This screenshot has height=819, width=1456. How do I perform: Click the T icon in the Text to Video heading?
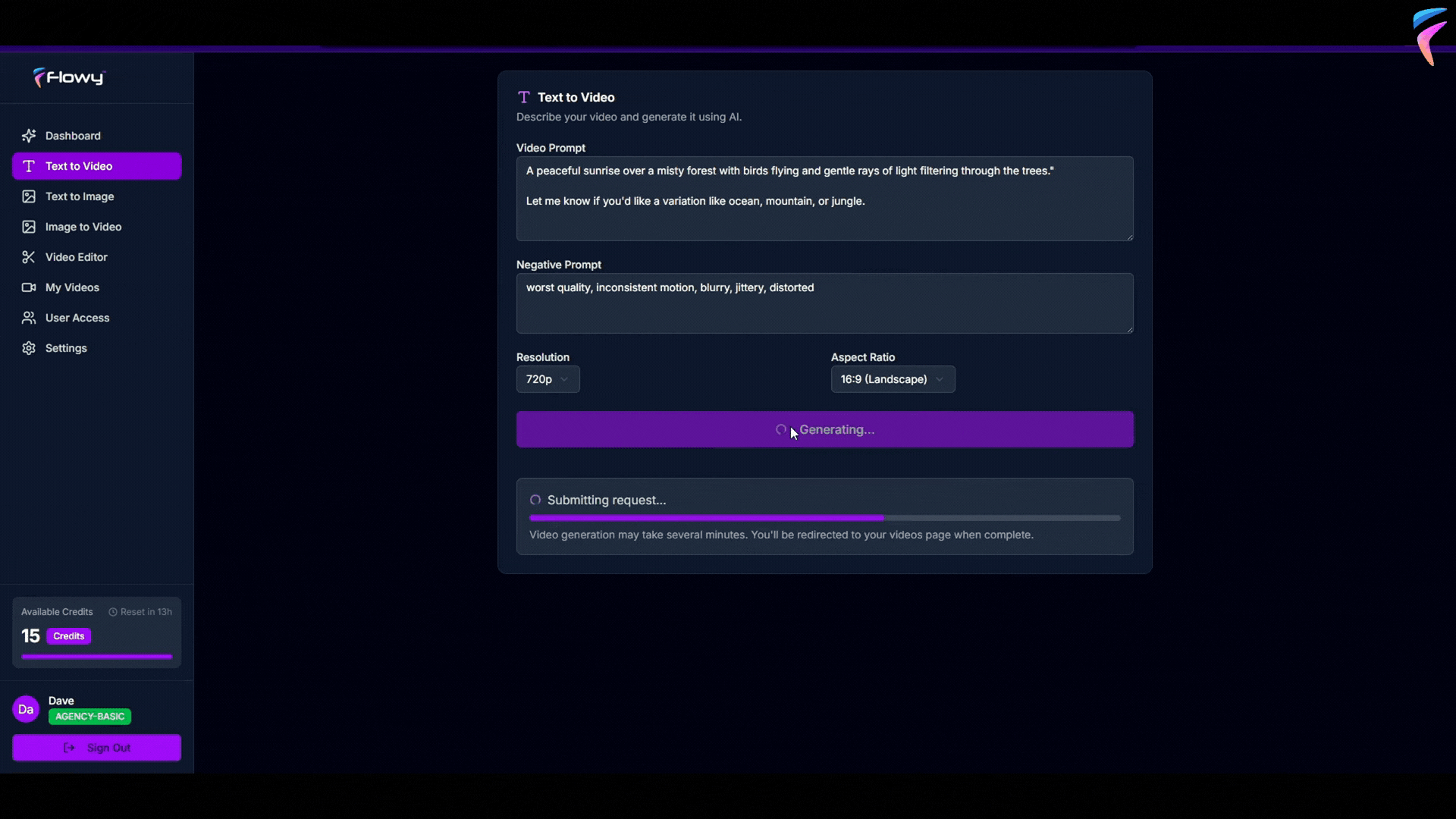pyautogui.click(x=524, y=97)
